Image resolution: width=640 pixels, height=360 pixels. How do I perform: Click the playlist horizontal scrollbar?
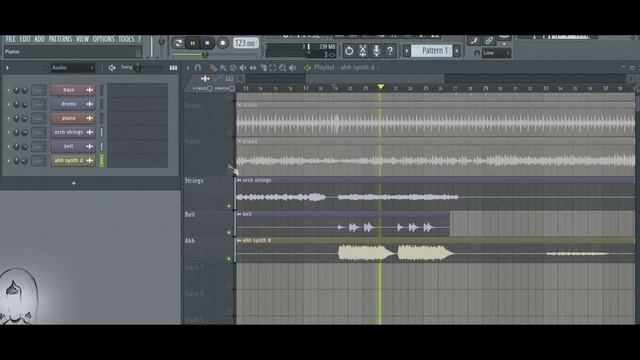(x=375, y=78)
